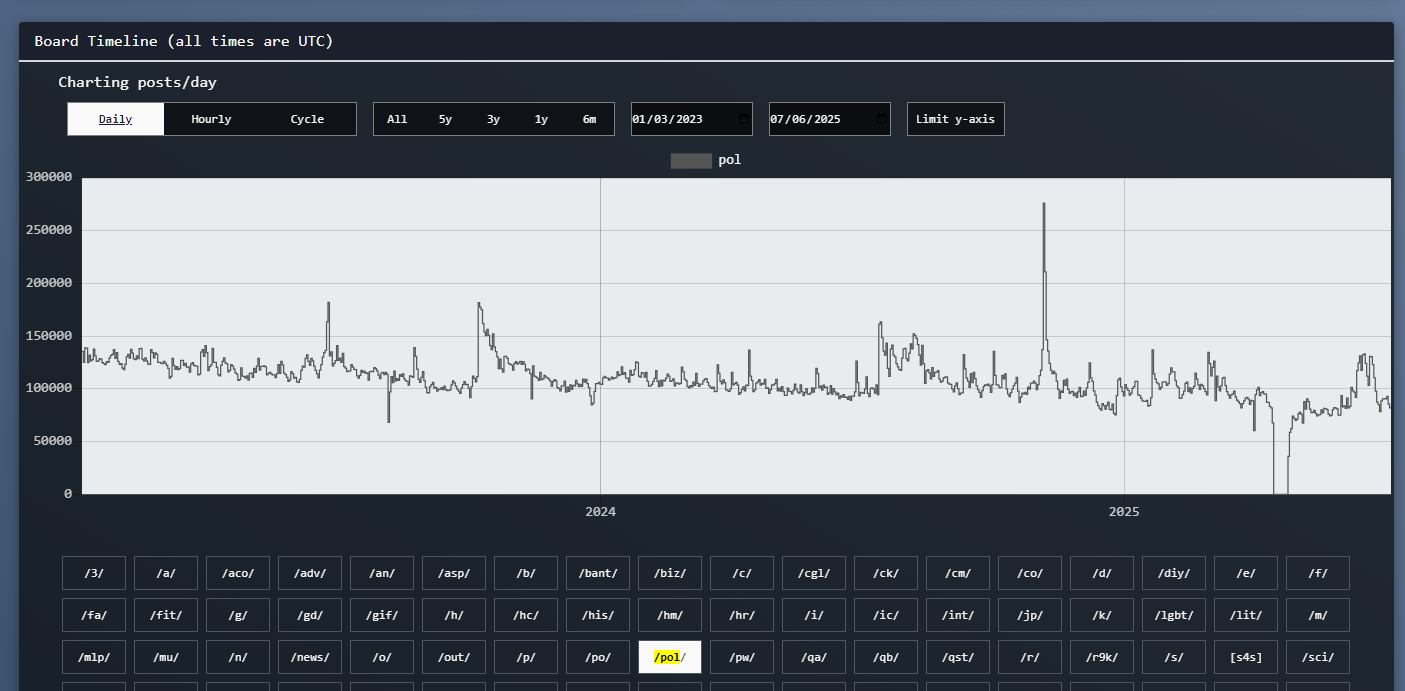Select the /c/ board

coord(742,573)
